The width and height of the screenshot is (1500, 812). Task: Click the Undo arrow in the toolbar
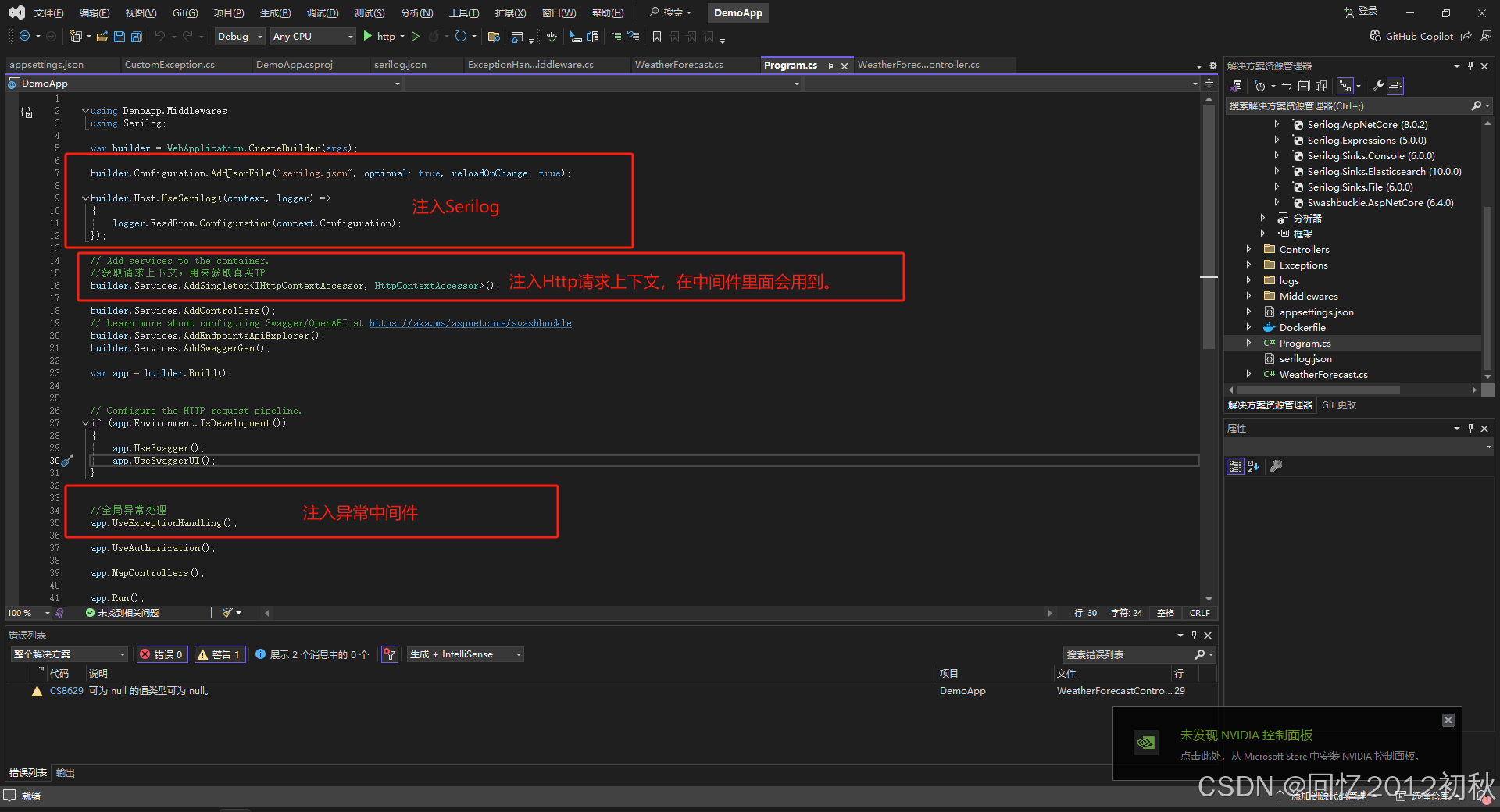tap(160, 37)
